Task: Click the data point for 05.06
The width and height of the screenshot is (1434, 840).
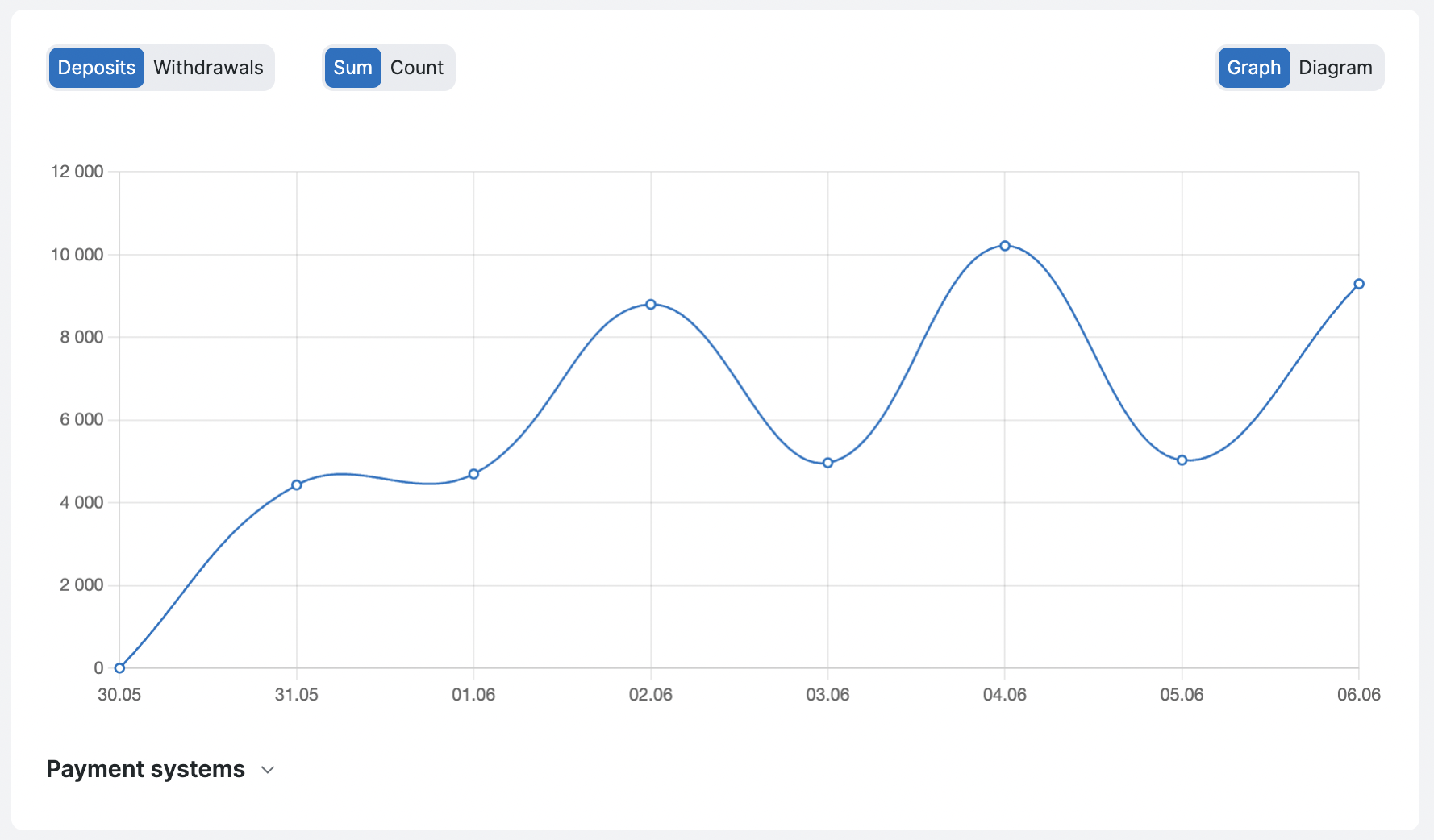Action: tap(1182, 460)
